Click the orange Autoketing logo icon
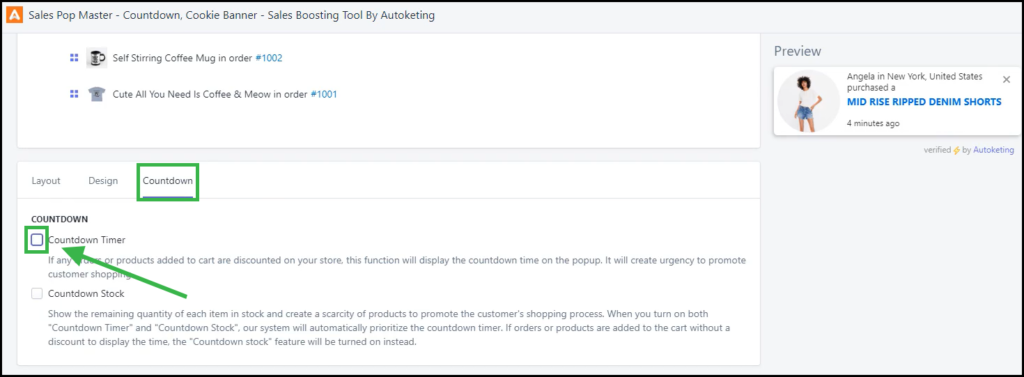The height and width of the screenshot is (377, 1024). point(14,15)
